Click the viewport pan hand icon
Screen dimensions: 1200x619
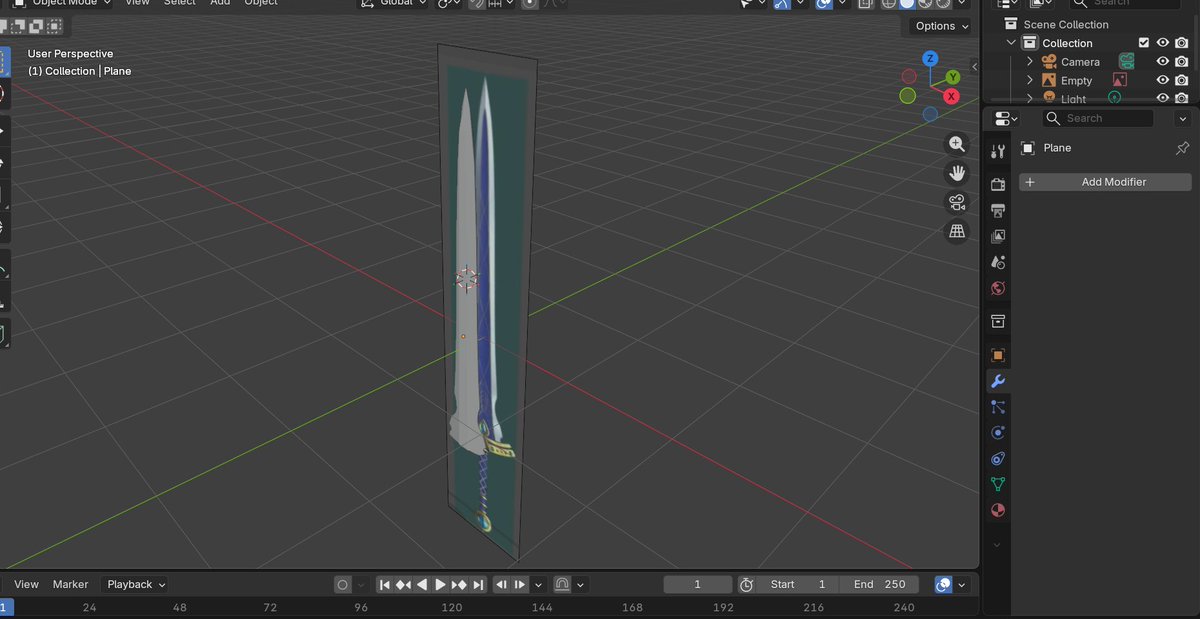[957, 173]
